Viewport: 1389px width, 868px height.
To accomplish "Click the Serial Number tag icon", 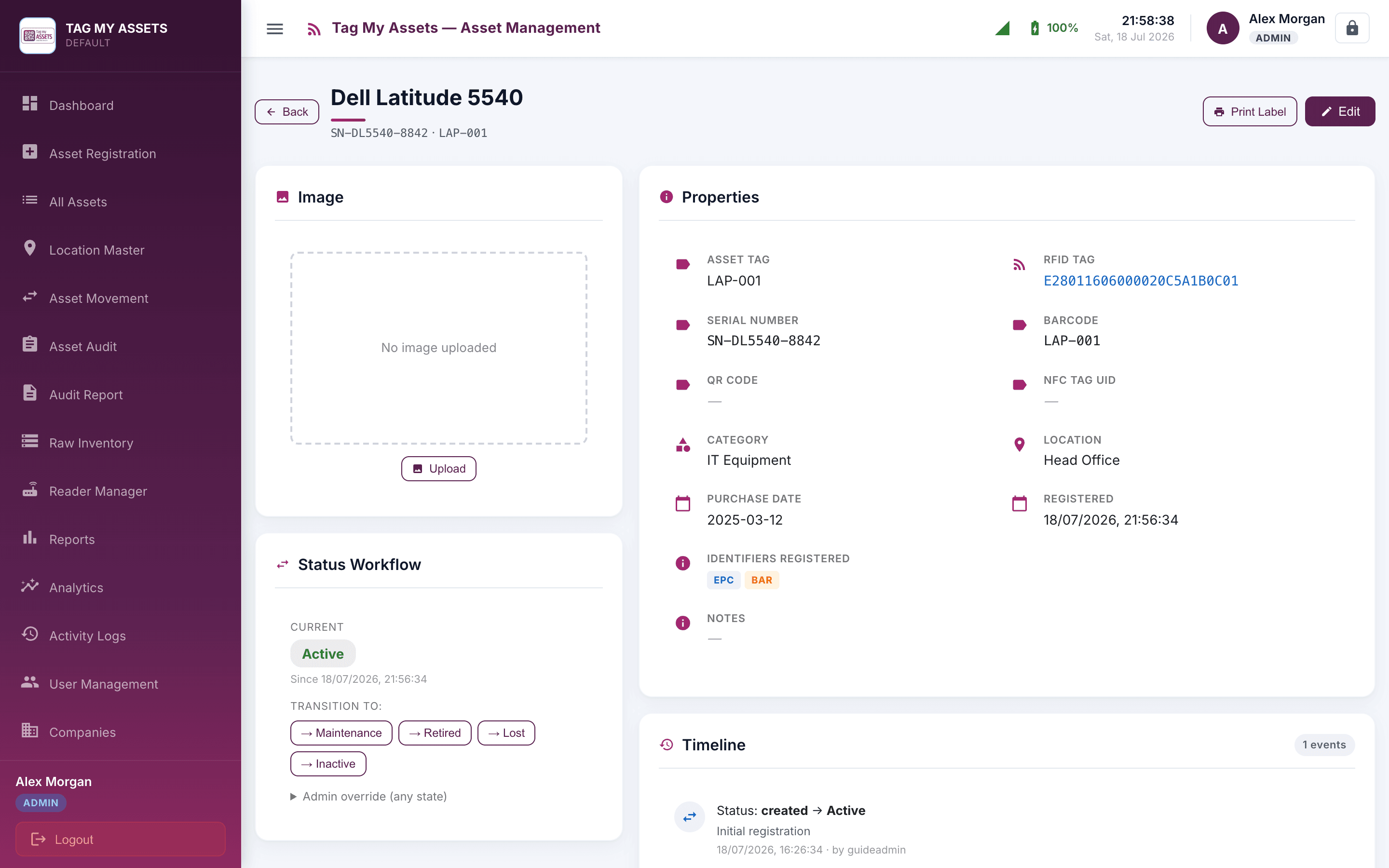I will 682,325.
